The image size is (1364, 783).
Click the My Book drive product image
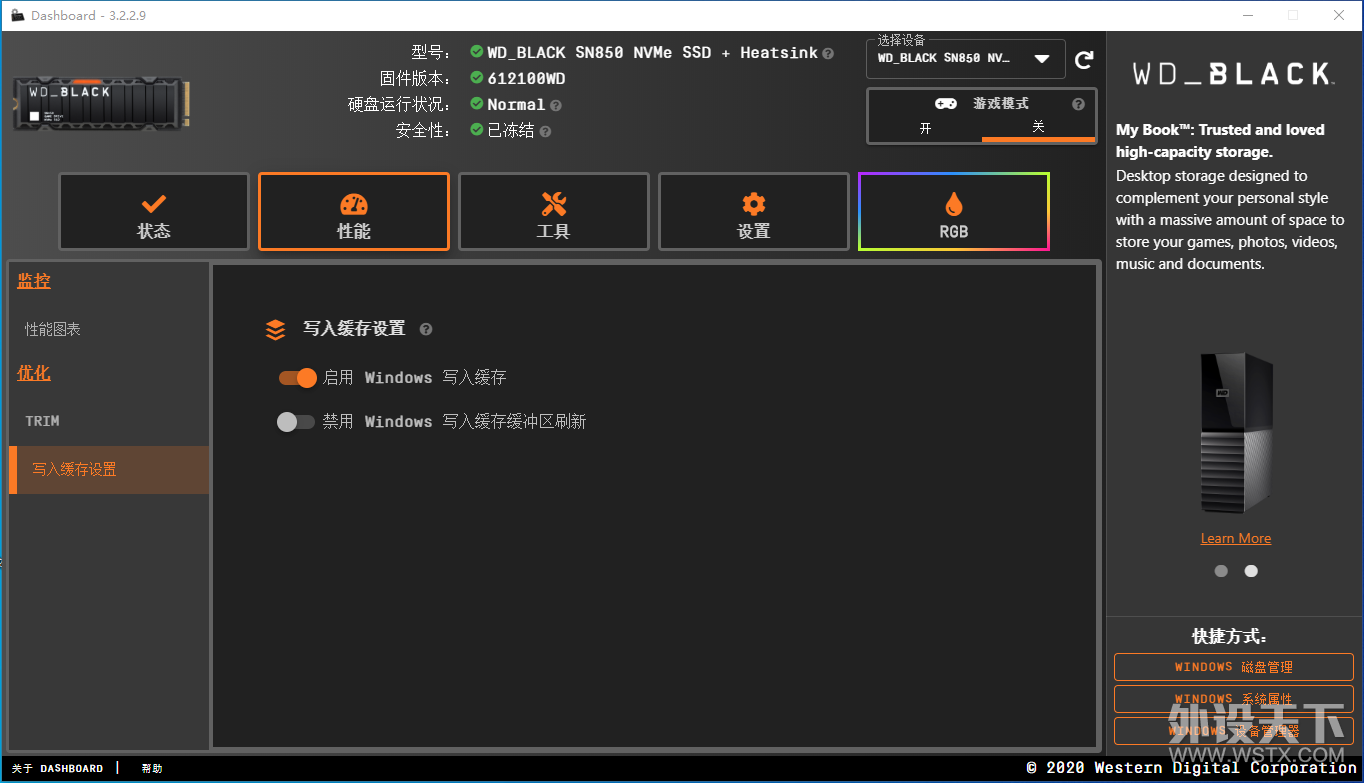(x=1236, y=432)
